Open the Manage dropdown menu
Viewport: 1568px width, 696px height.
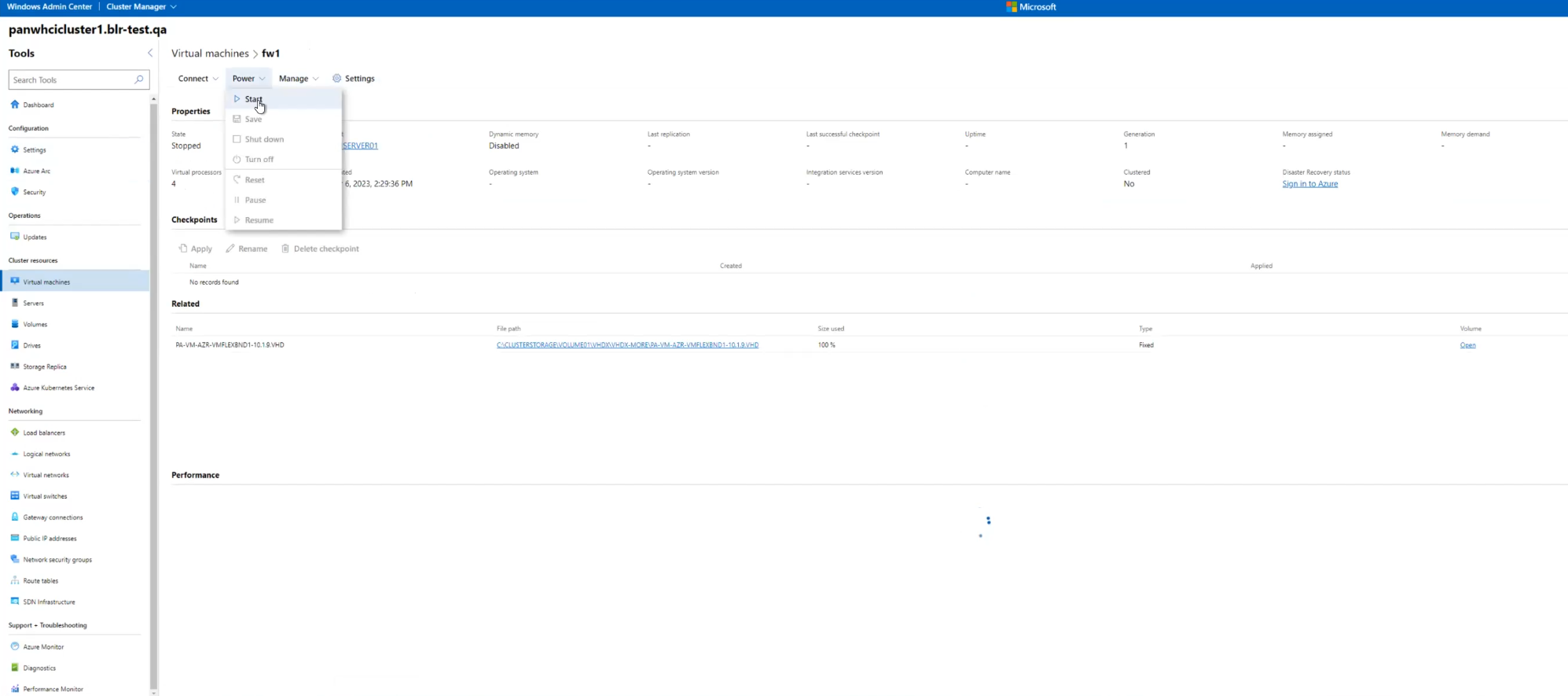point(299,79)
